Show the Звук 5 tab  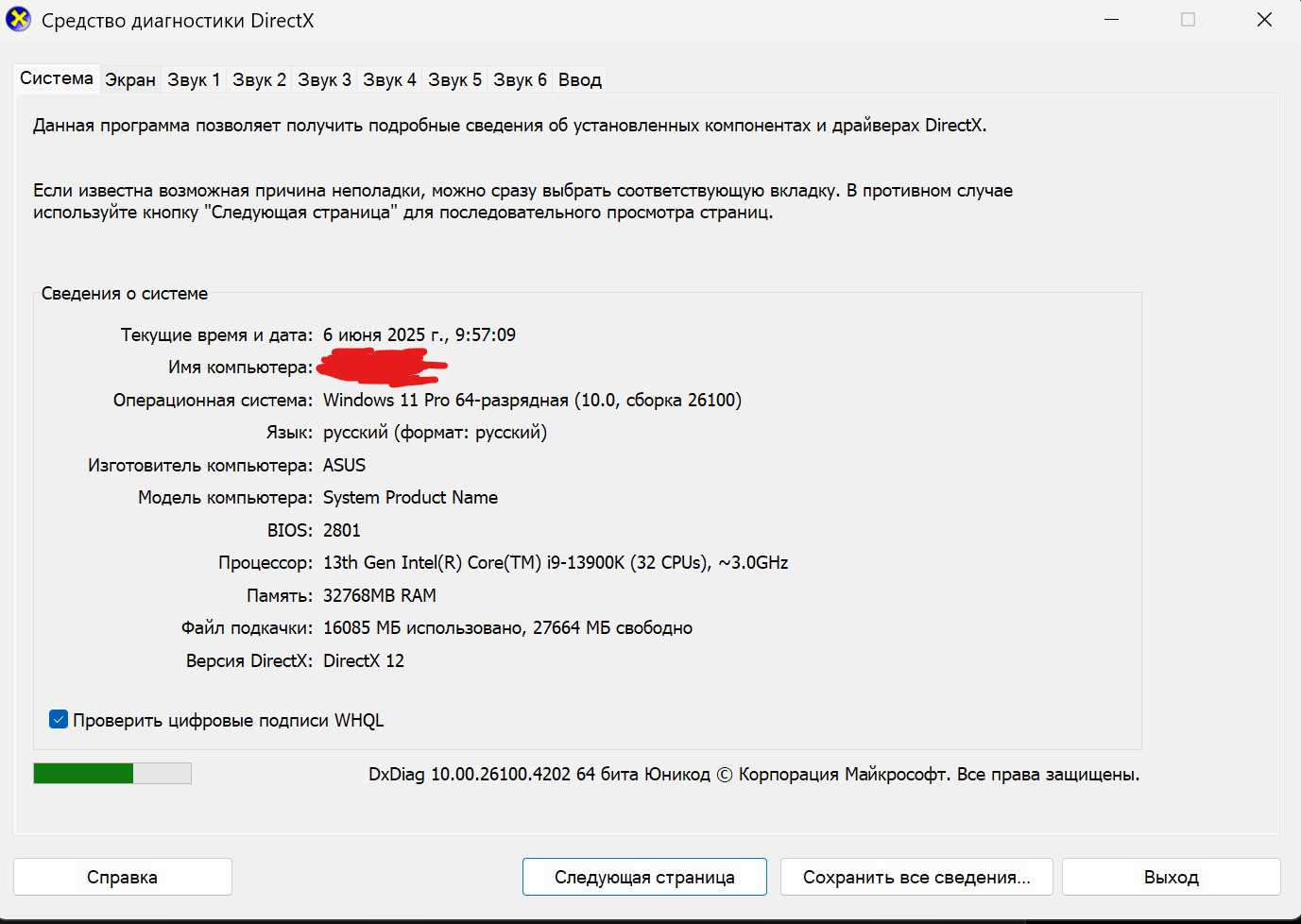coord(454,80)
